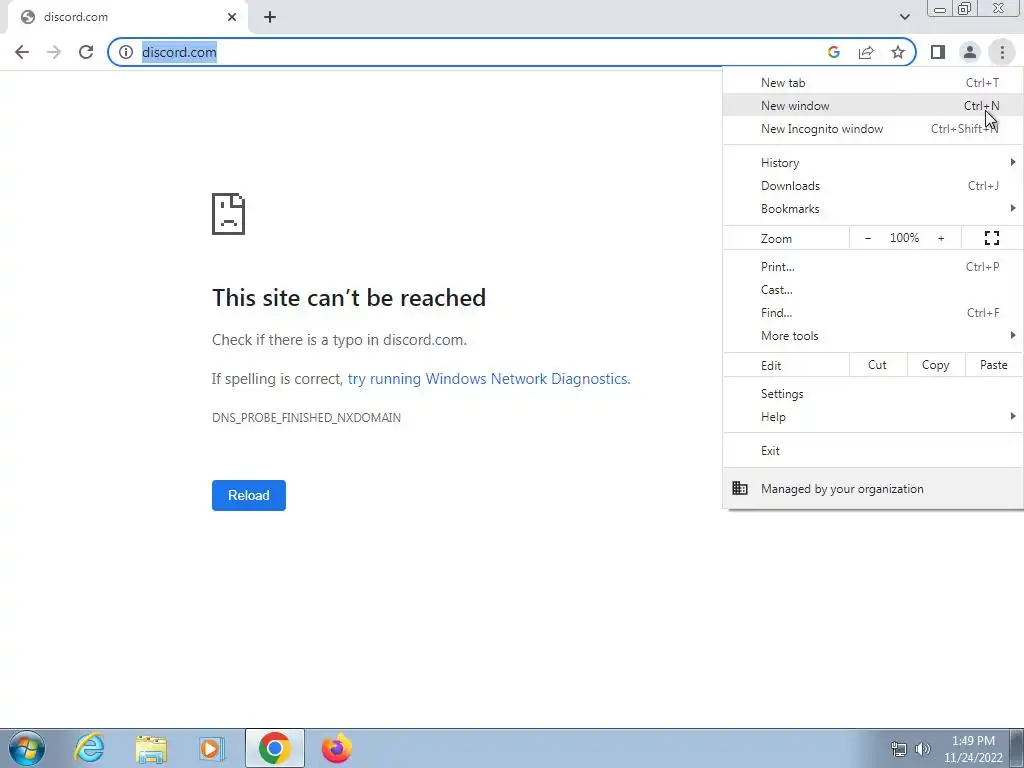This screenshot has width=1024, height=768.
Task: Reload page with toolbar refresh icon
Action: pos(86,52)
